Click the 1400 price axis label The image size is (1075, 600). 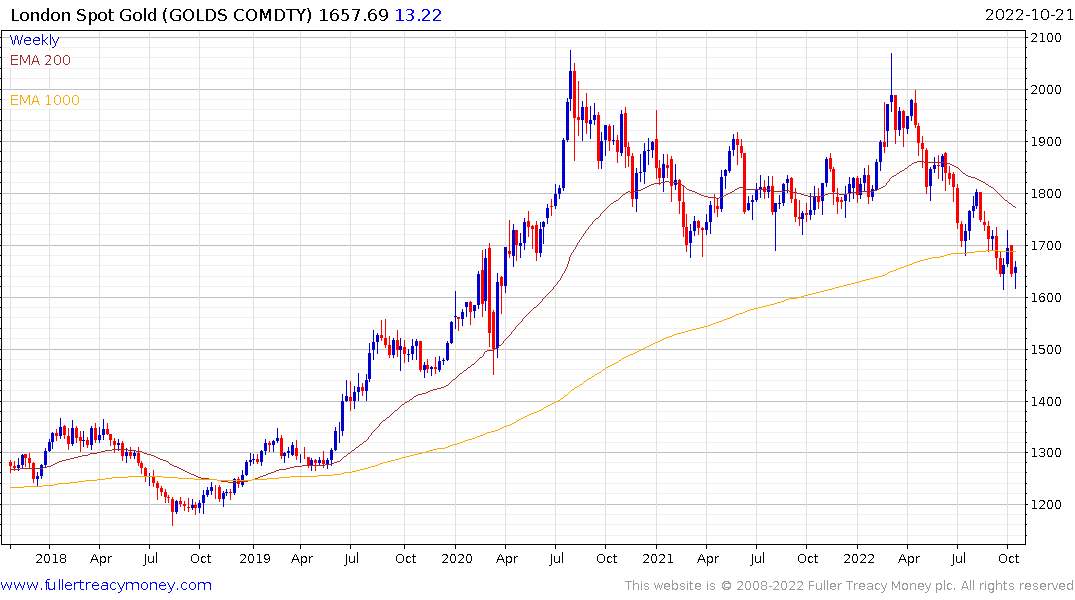pyautogui.click(x=1046, y=401)
